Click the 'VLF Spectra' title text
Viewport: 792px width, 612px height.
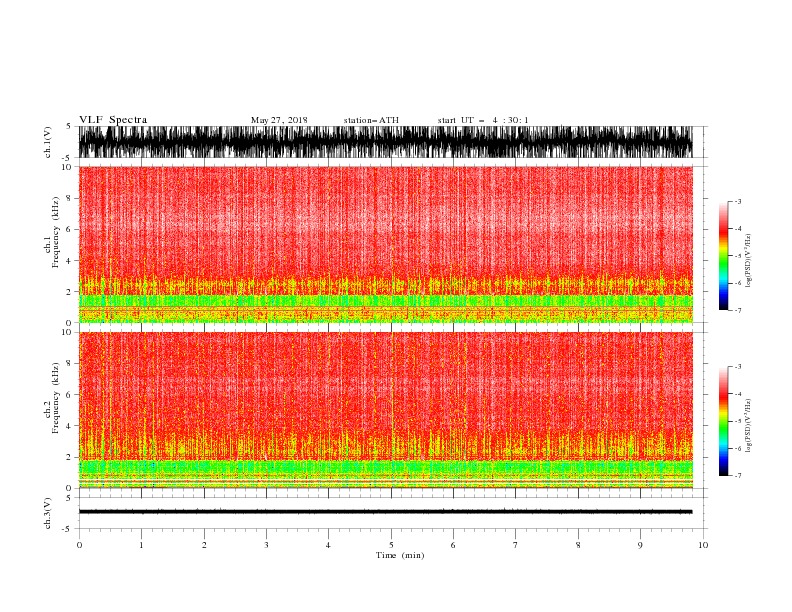pos(113,120)
